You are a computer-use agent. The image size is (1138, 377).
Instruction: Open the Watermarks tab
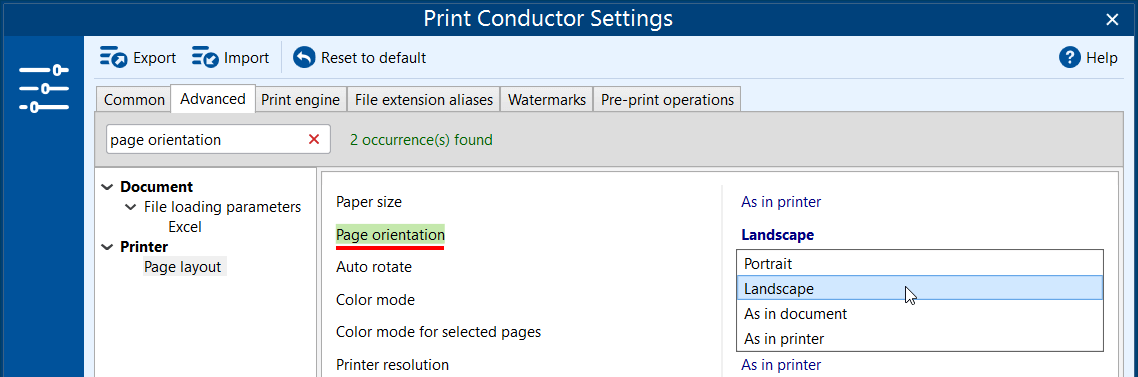tap(547, 100)
